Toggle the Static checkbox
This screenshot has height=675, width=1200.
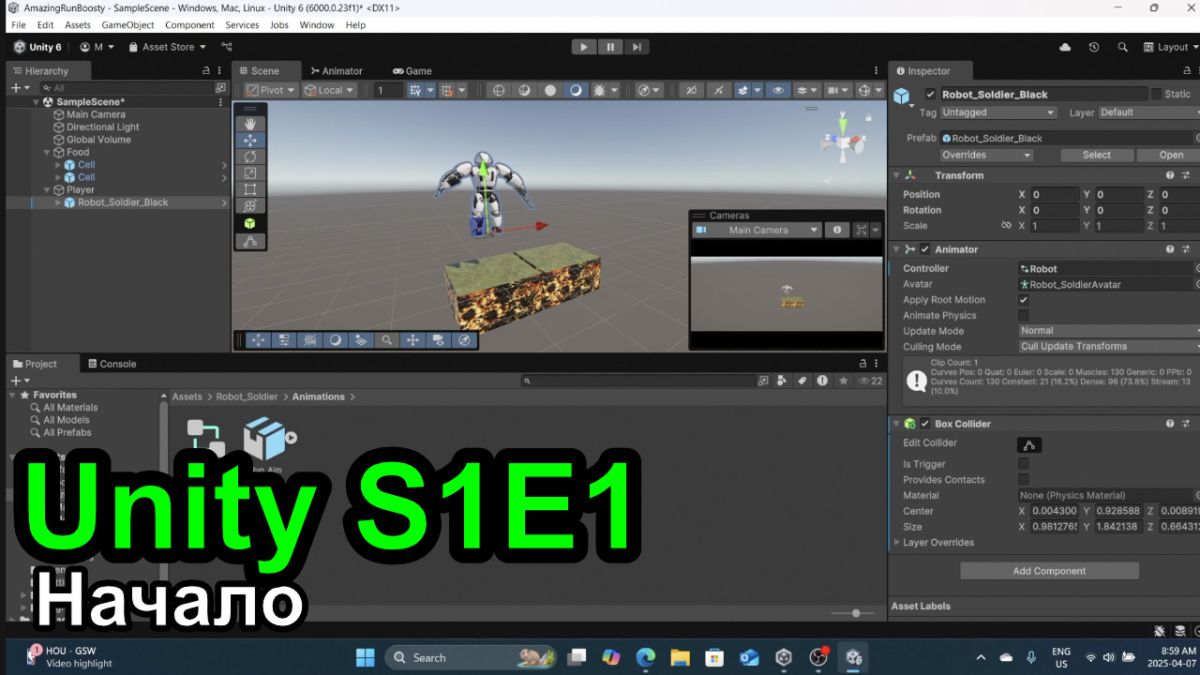pyautogui.click(x=1157, y=94)
